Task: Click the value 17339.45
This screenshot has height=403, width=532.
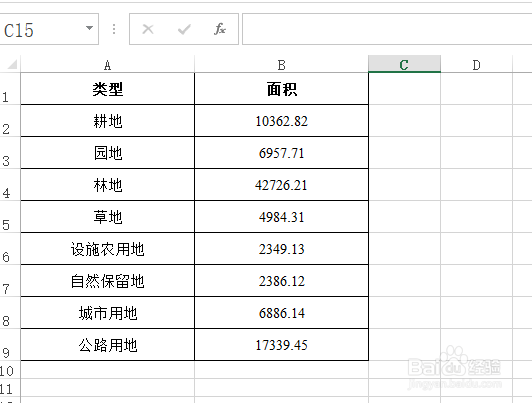Action: [x=281, y=345]
